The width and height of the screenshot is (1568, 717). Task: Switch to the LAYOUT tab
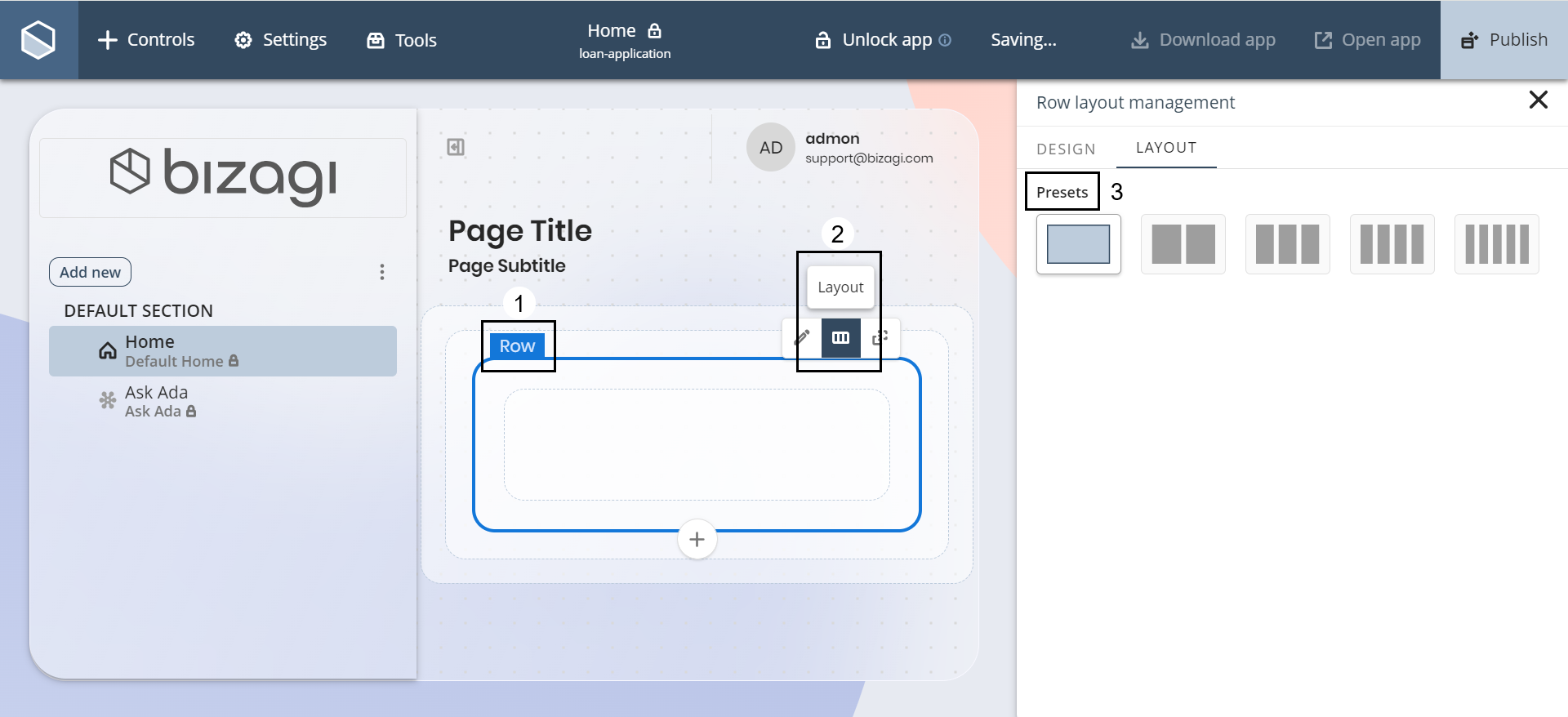coord(1166,148)
